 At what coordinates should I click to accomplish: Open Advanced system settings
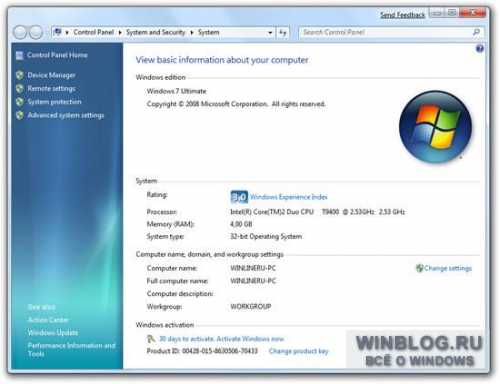(x=66, y=115)
